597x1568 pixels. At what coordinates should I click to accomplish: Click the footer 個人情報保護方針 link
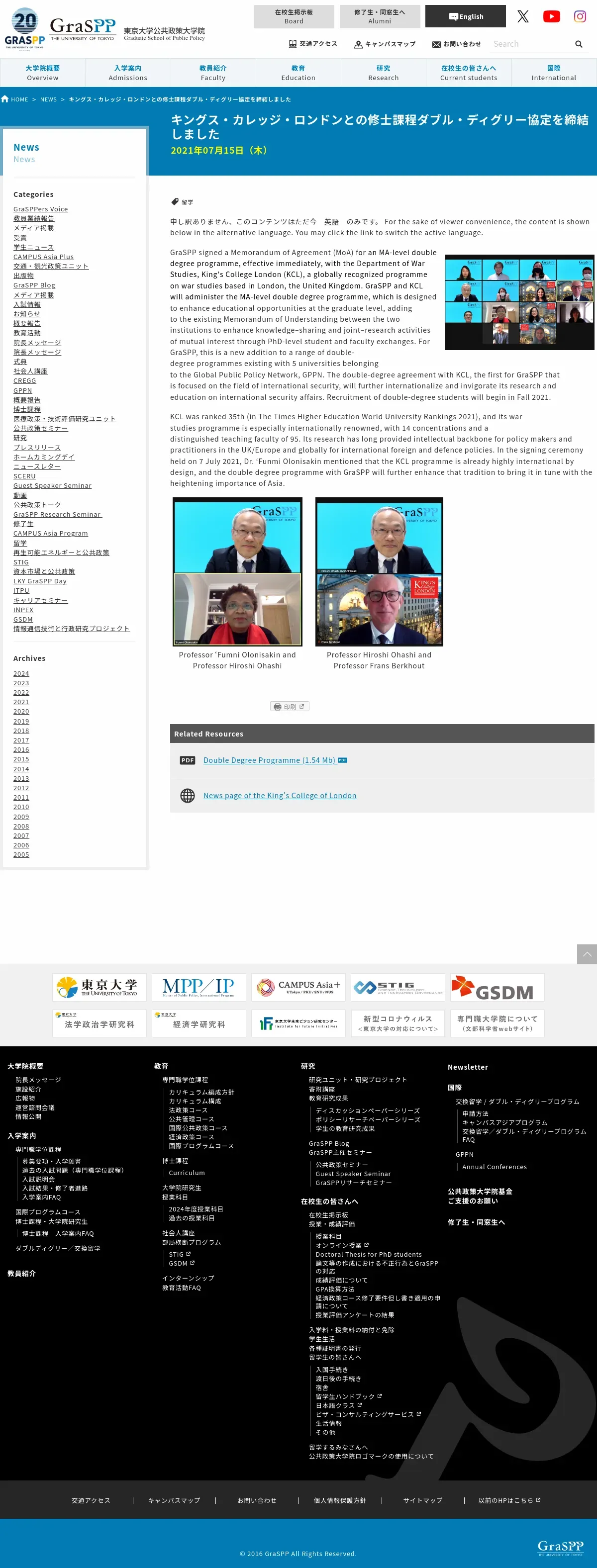(x=340, y=1500)
